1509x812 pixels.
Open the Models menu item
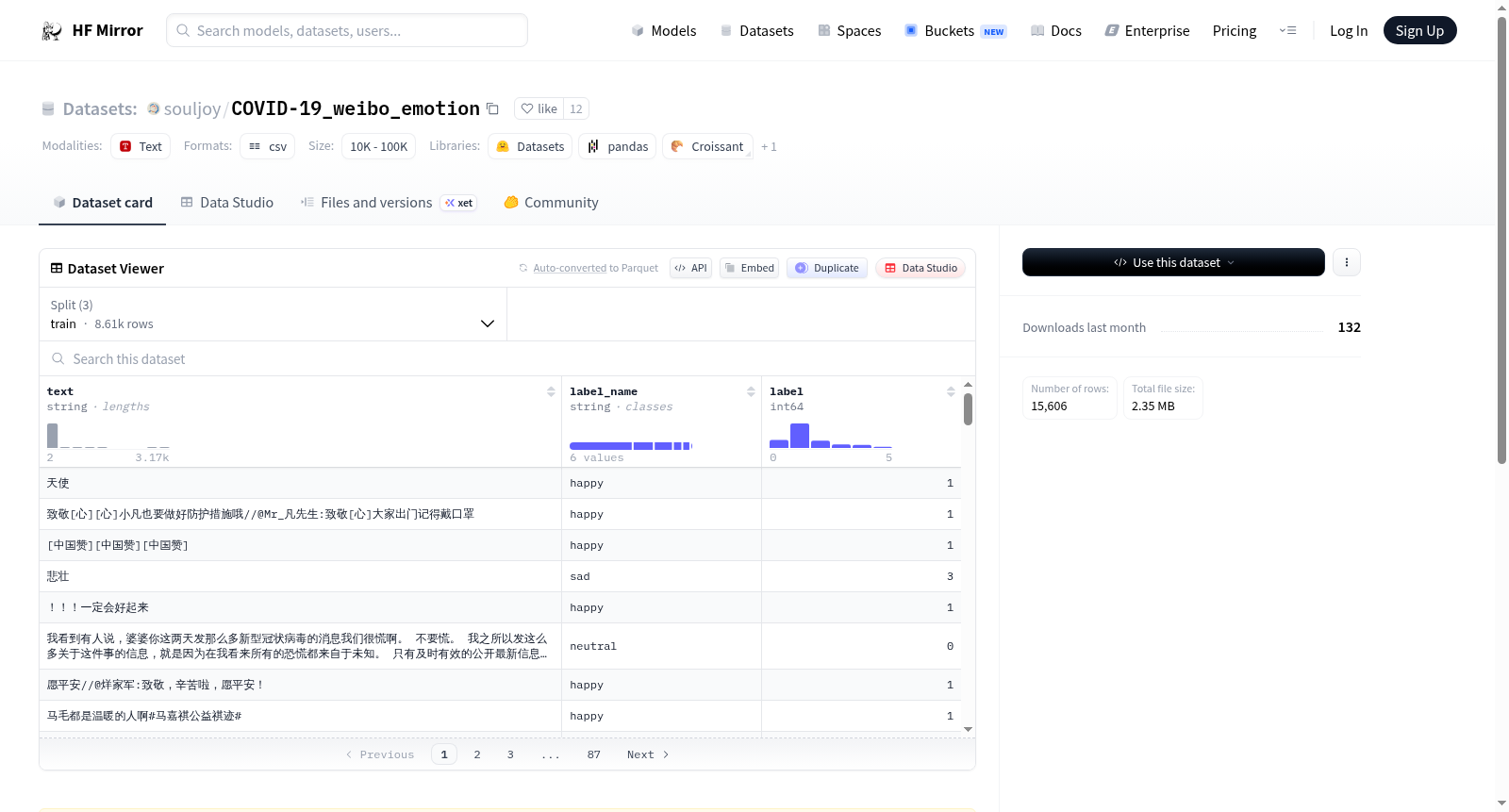coord(664,30)
